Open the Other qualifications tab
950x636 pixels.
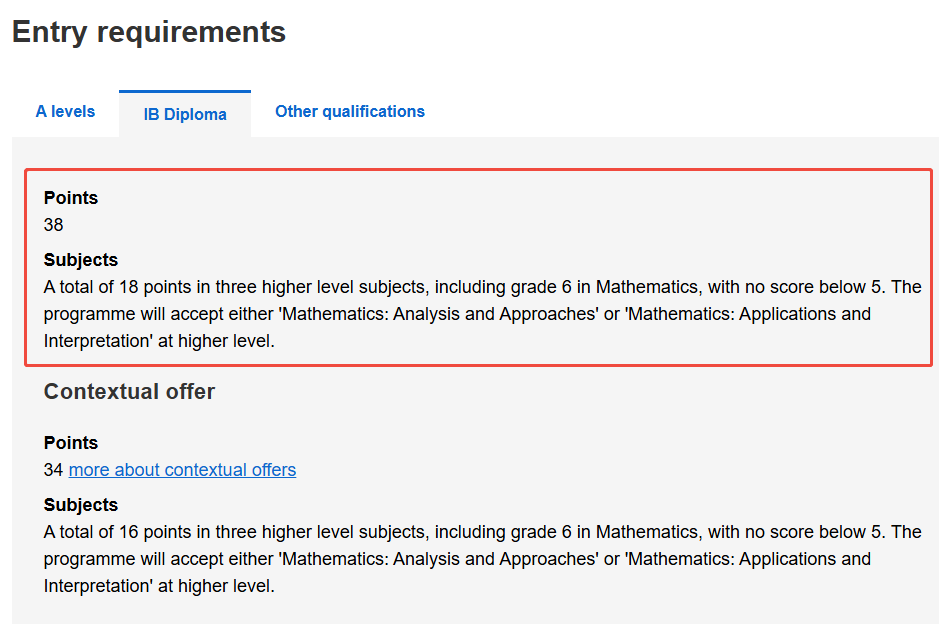click(x=350, y=111)
